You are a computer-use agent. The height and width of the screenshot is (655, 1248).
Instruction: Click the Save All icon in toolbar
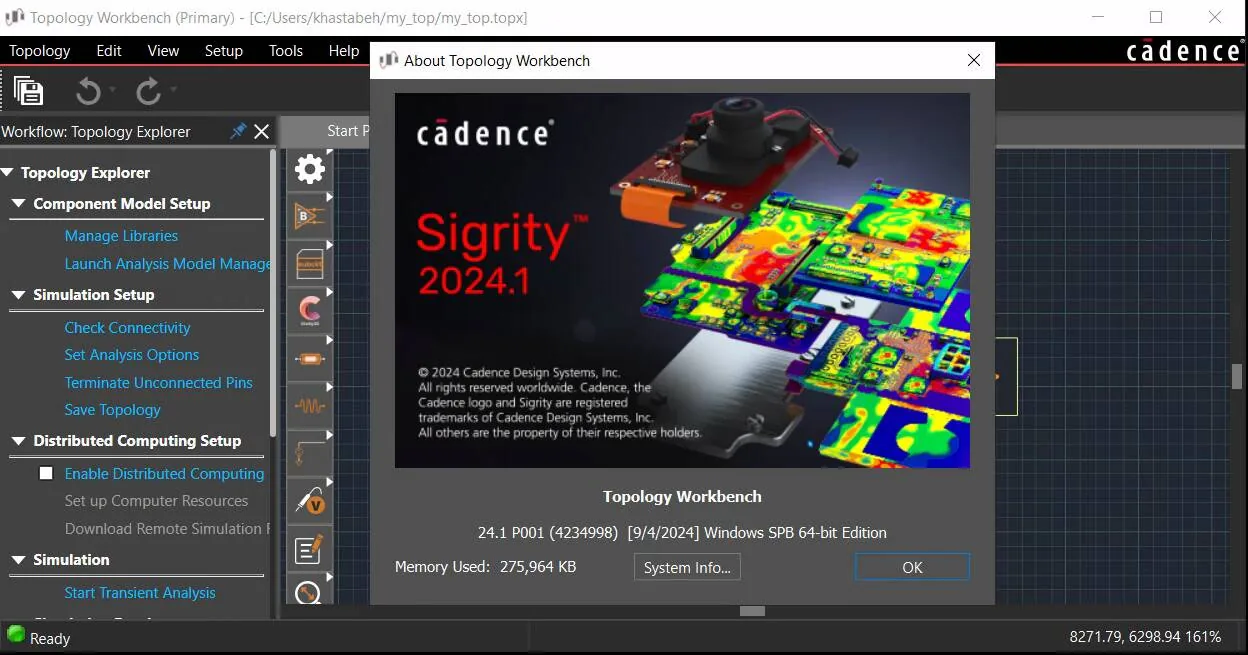tap(29, 91)
